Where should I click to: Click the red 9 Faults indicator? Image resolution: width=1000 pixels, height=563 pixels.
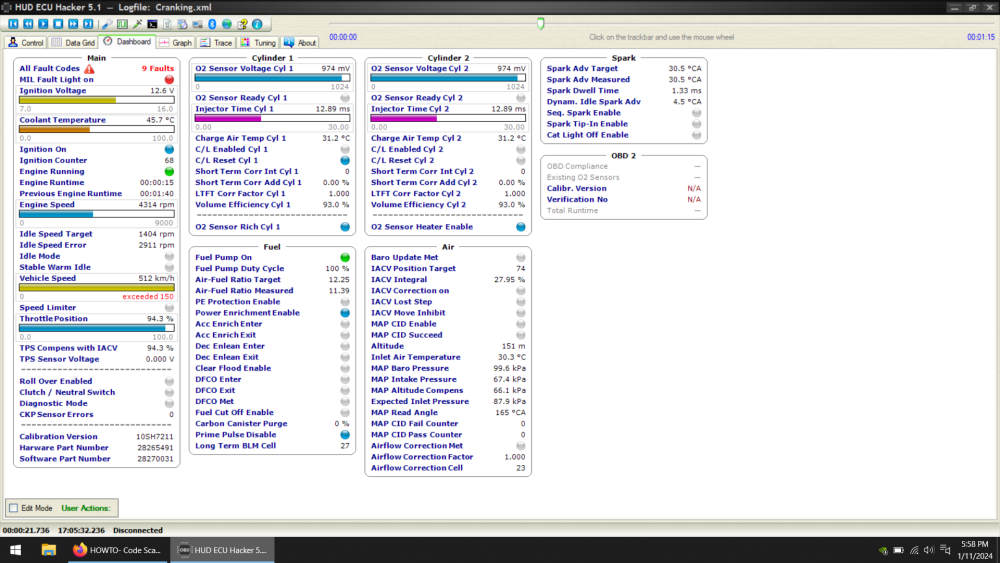pos(158,69)
